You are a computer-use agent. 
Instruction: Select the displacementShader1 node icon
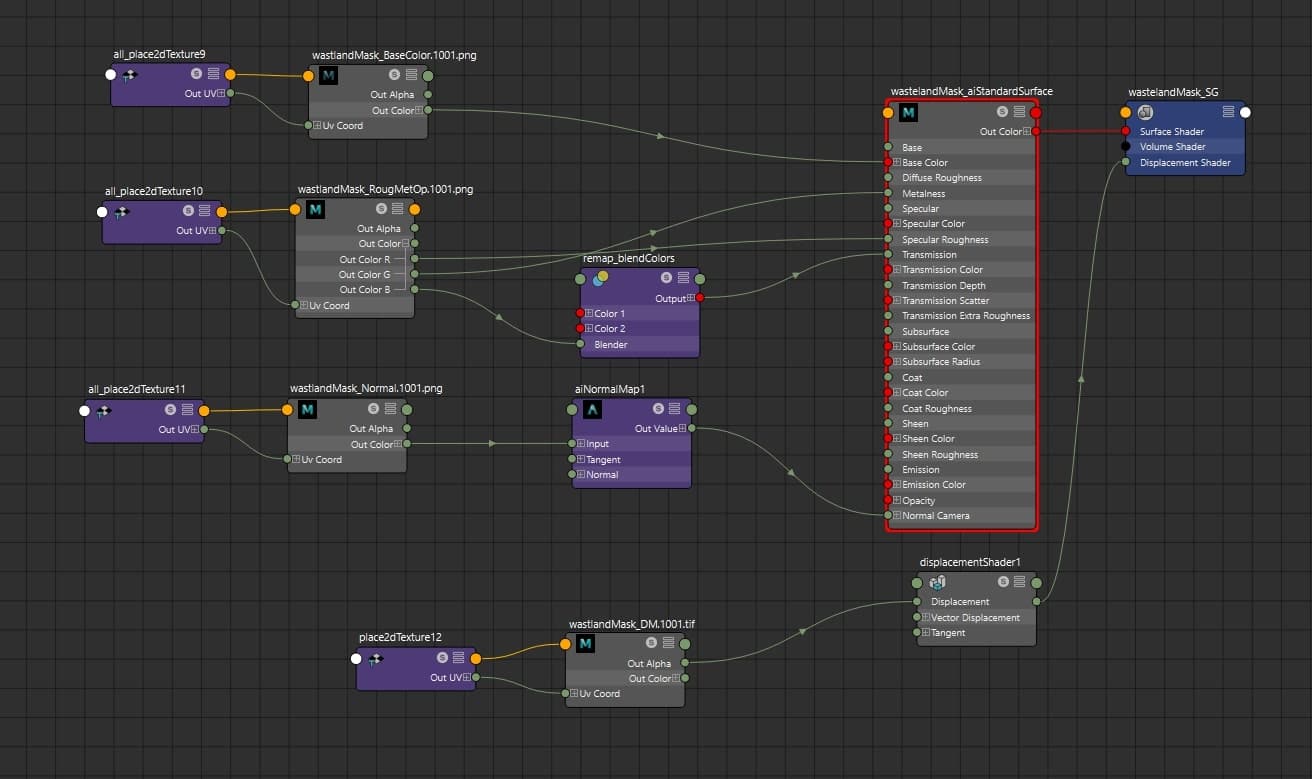tap(937, 582)
